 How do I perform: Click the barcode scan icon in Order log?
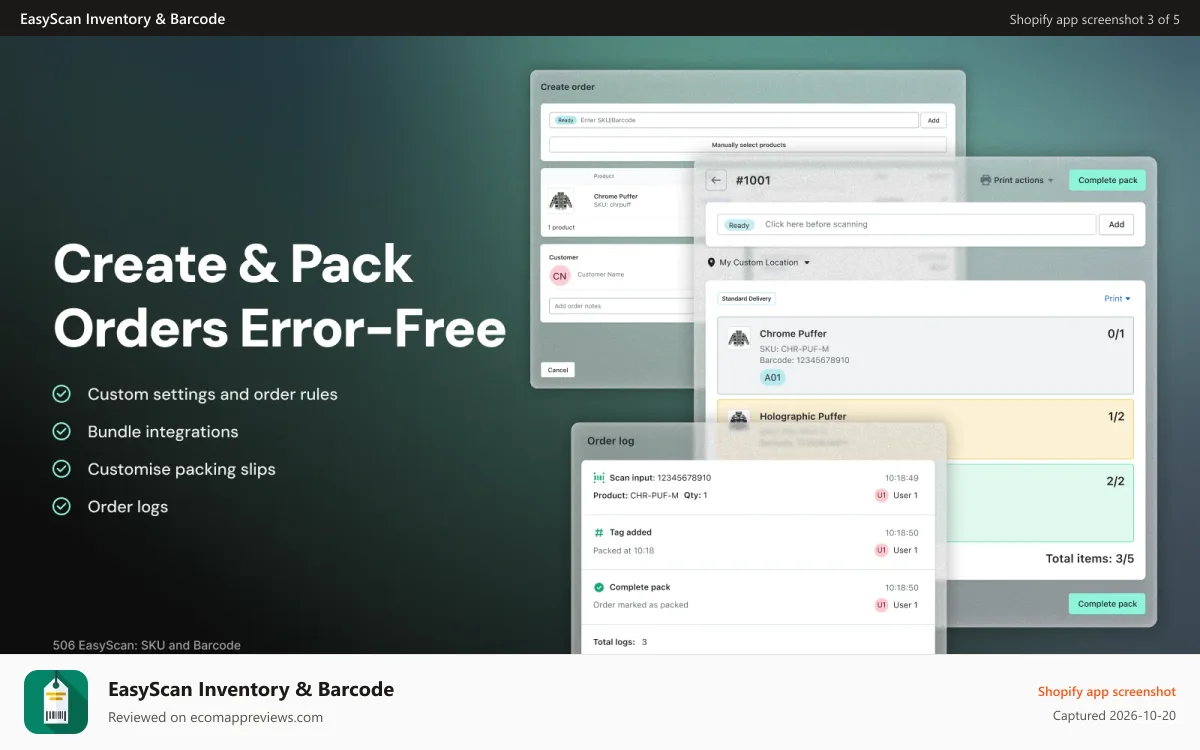[x=599, y=478]
